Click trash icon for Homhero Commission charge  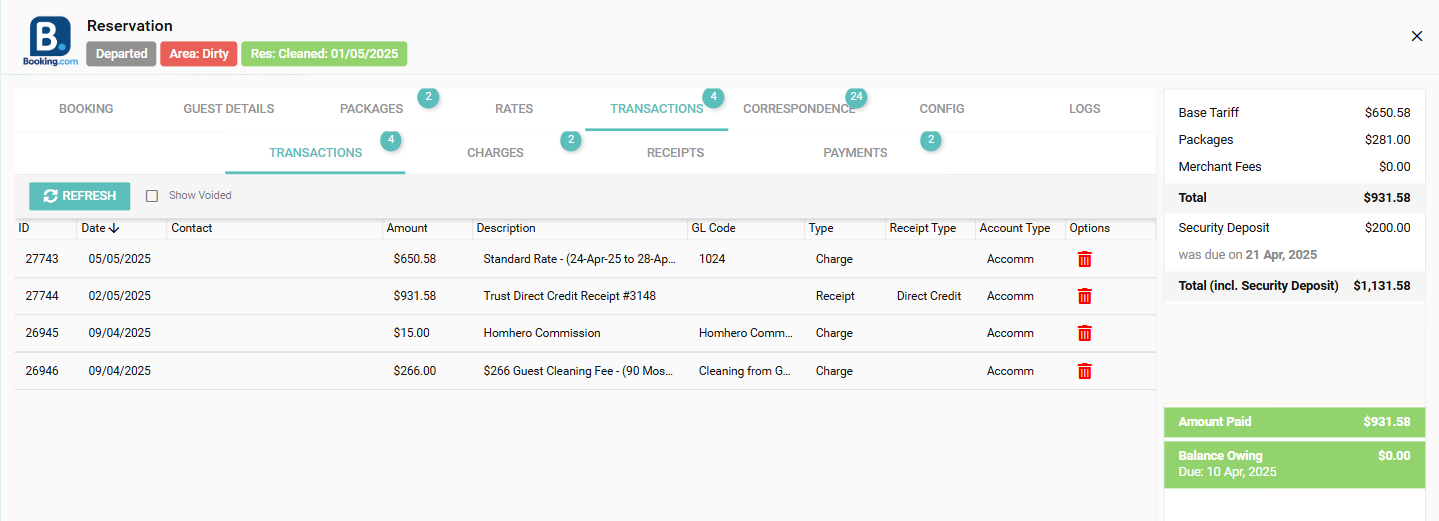pyautogui.click(x=1084, y=333)
